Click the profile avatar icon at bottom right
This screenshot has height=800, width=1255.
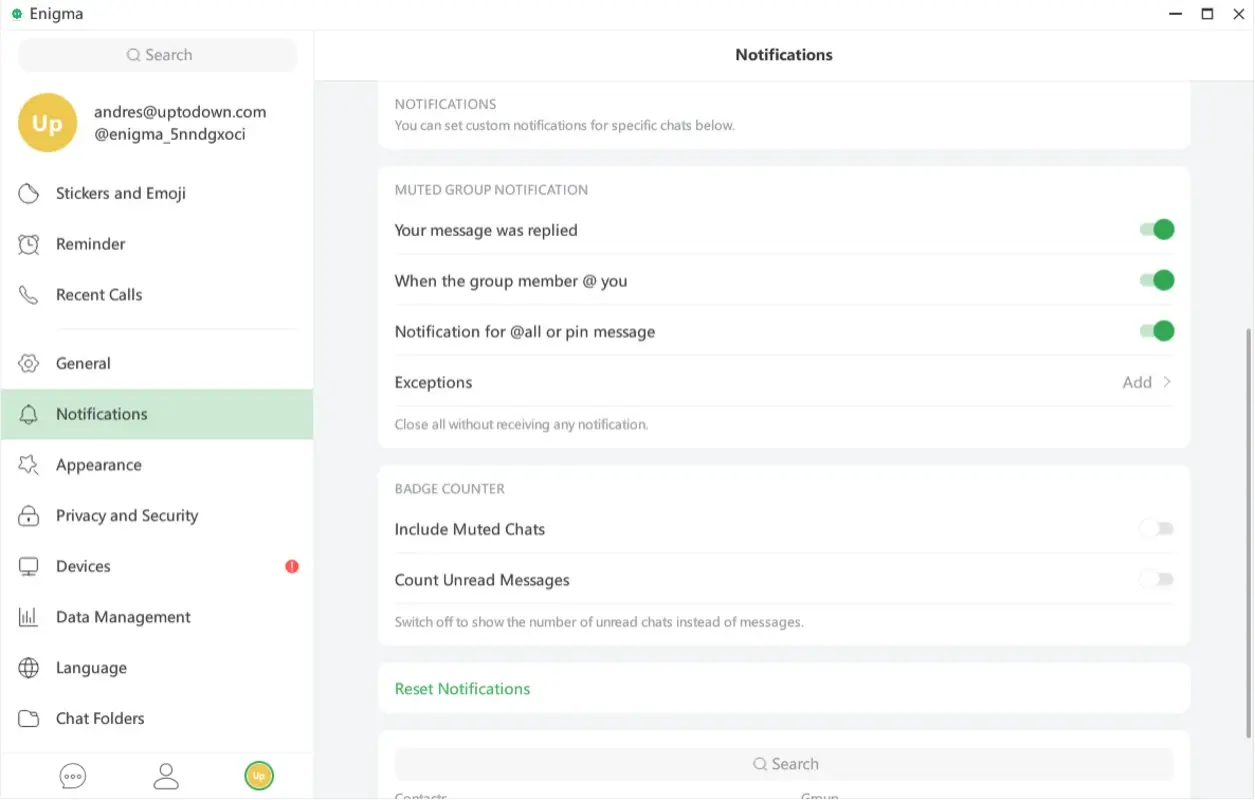[x=258, y=775]
